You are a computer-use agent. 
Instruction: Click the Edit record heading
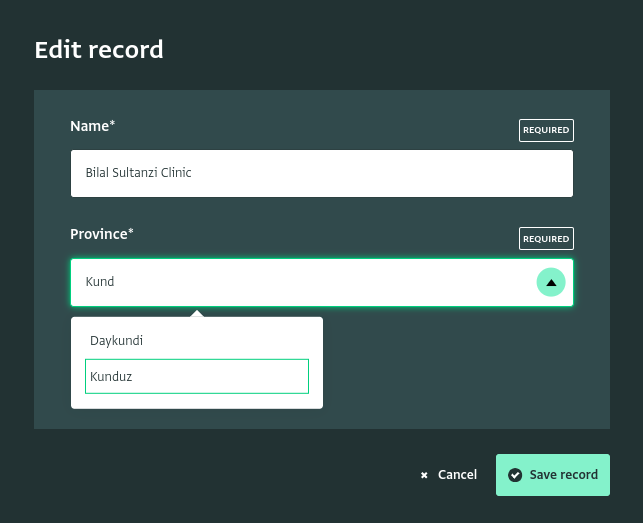click(x=99, y=49)
